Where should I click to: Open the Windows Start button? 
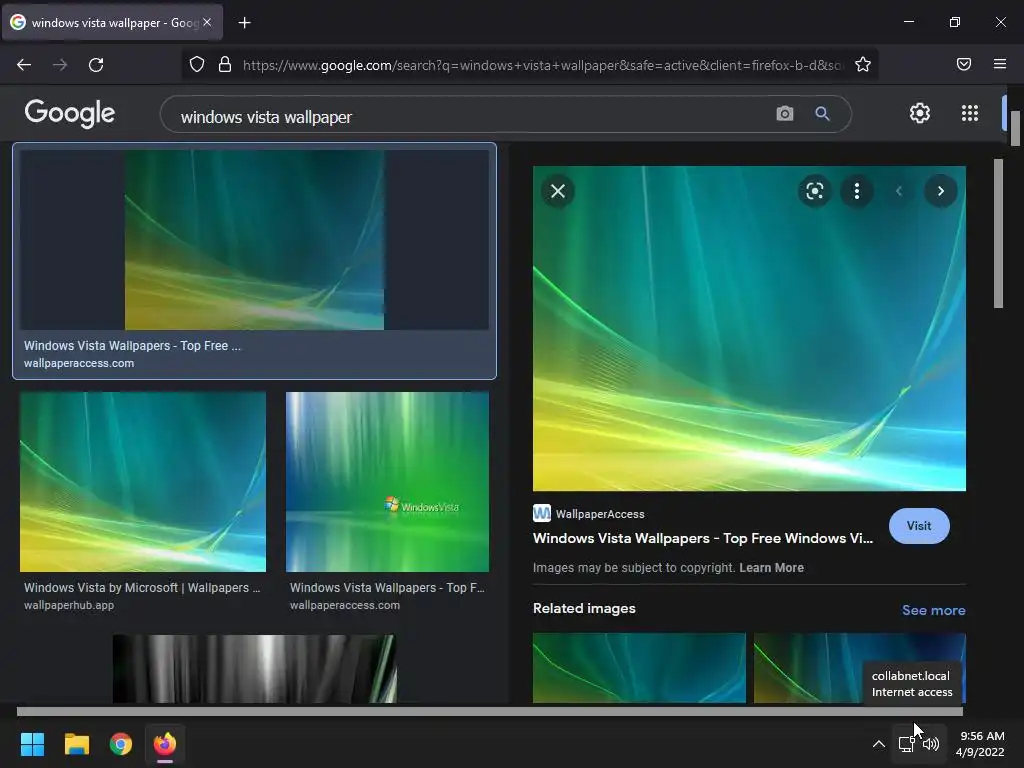32,744
